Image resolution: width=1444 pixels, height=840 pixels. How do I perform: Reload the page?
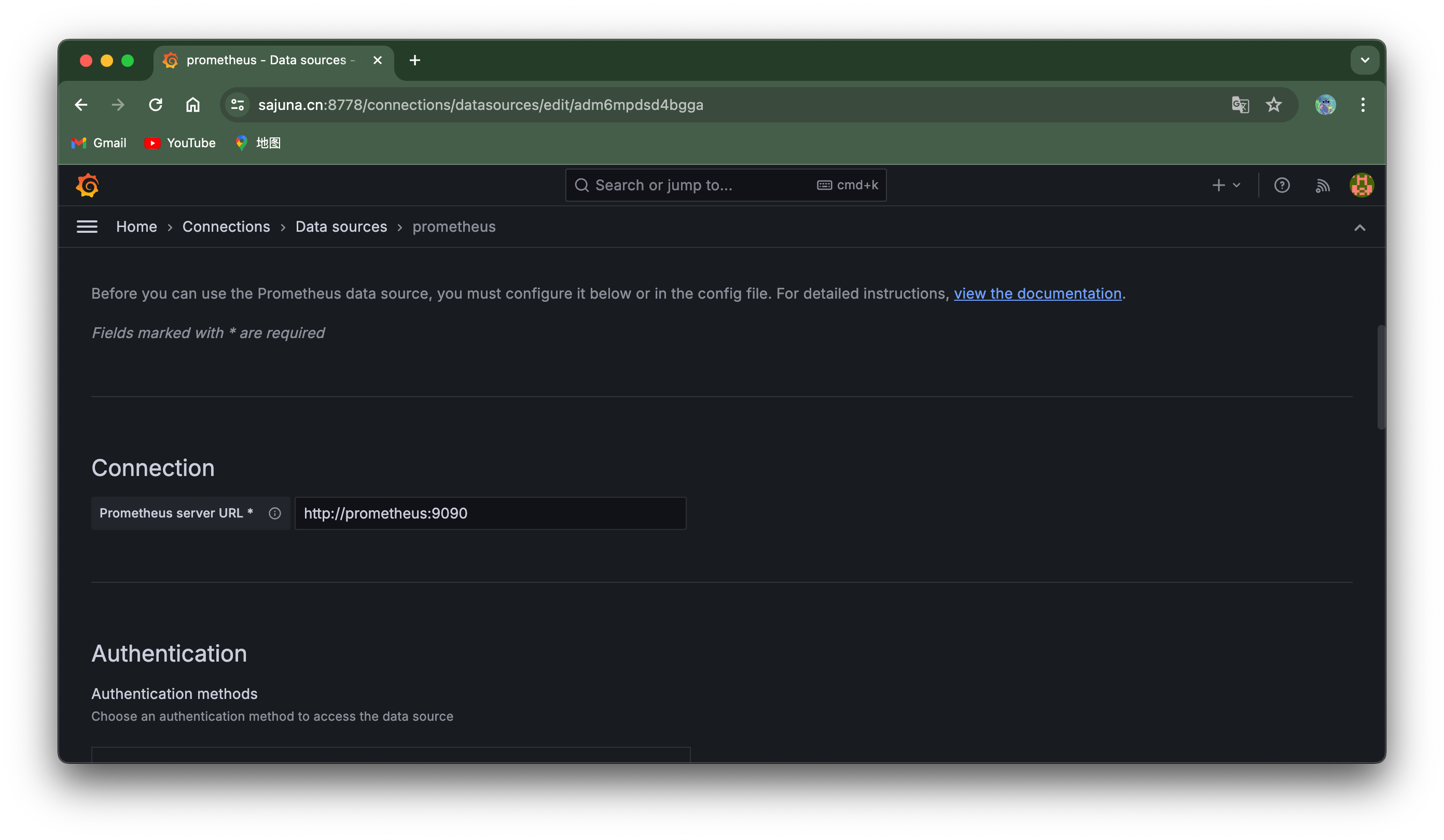[x=155, y=105]
